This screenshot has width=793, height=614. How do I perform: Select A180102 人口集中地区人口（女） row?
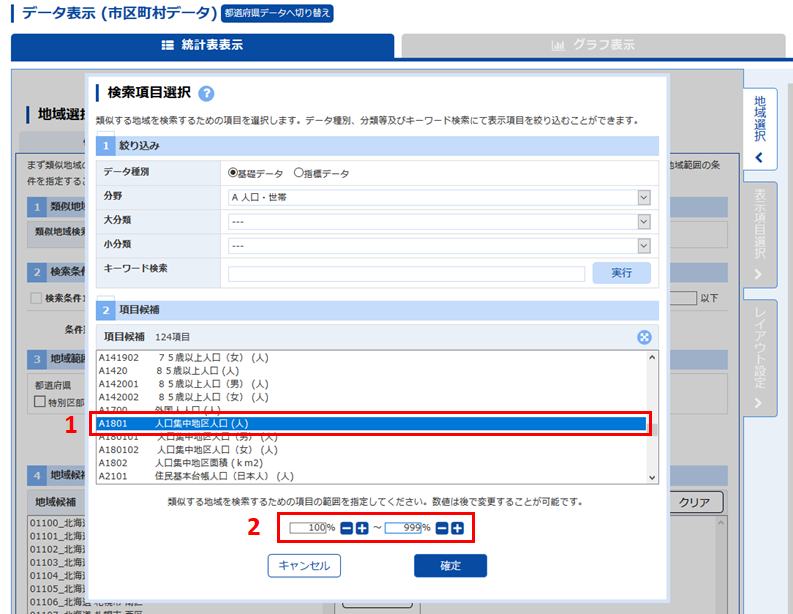371,450
